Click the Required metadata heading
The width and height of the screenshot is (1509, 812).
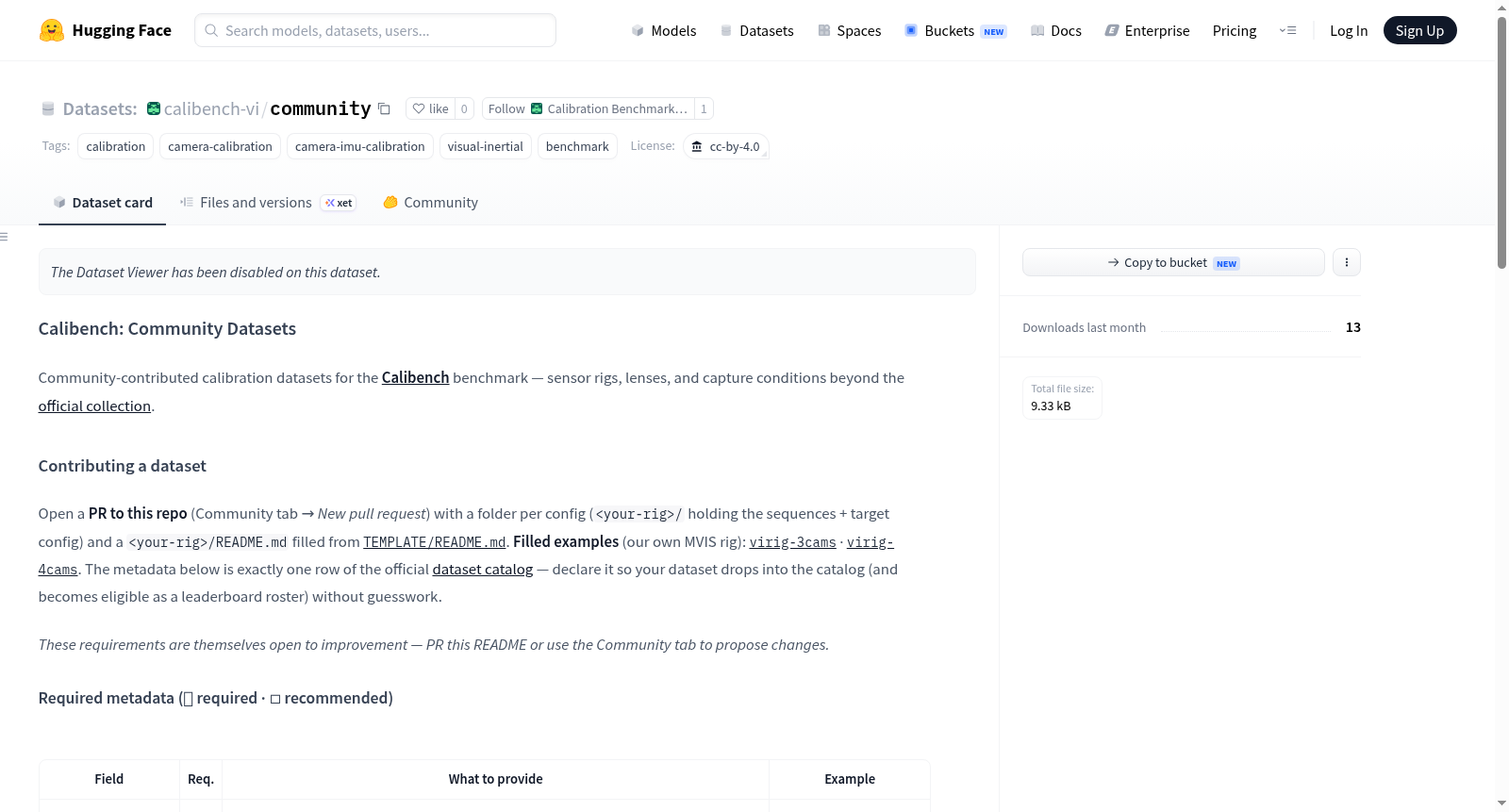tap(216, 698)
